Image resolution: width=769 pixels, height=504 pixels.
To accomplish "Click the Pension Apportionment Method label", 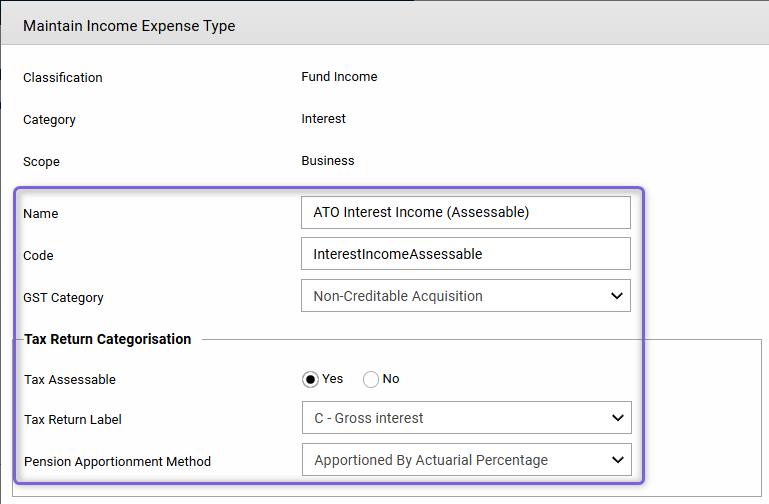I will pos(117,462).
